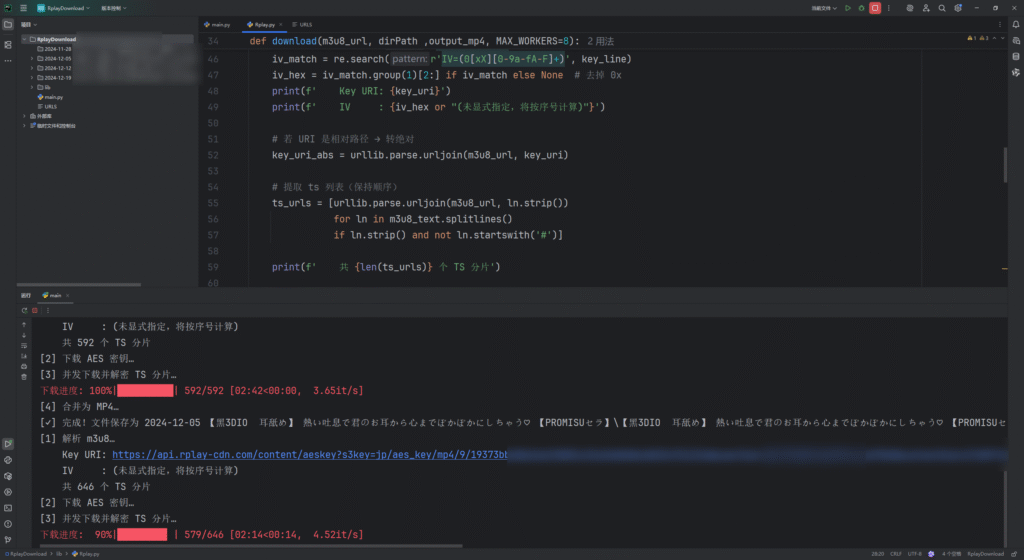Open Services tool window
Screen dimensions: 1024x560
tap(8, 492)
